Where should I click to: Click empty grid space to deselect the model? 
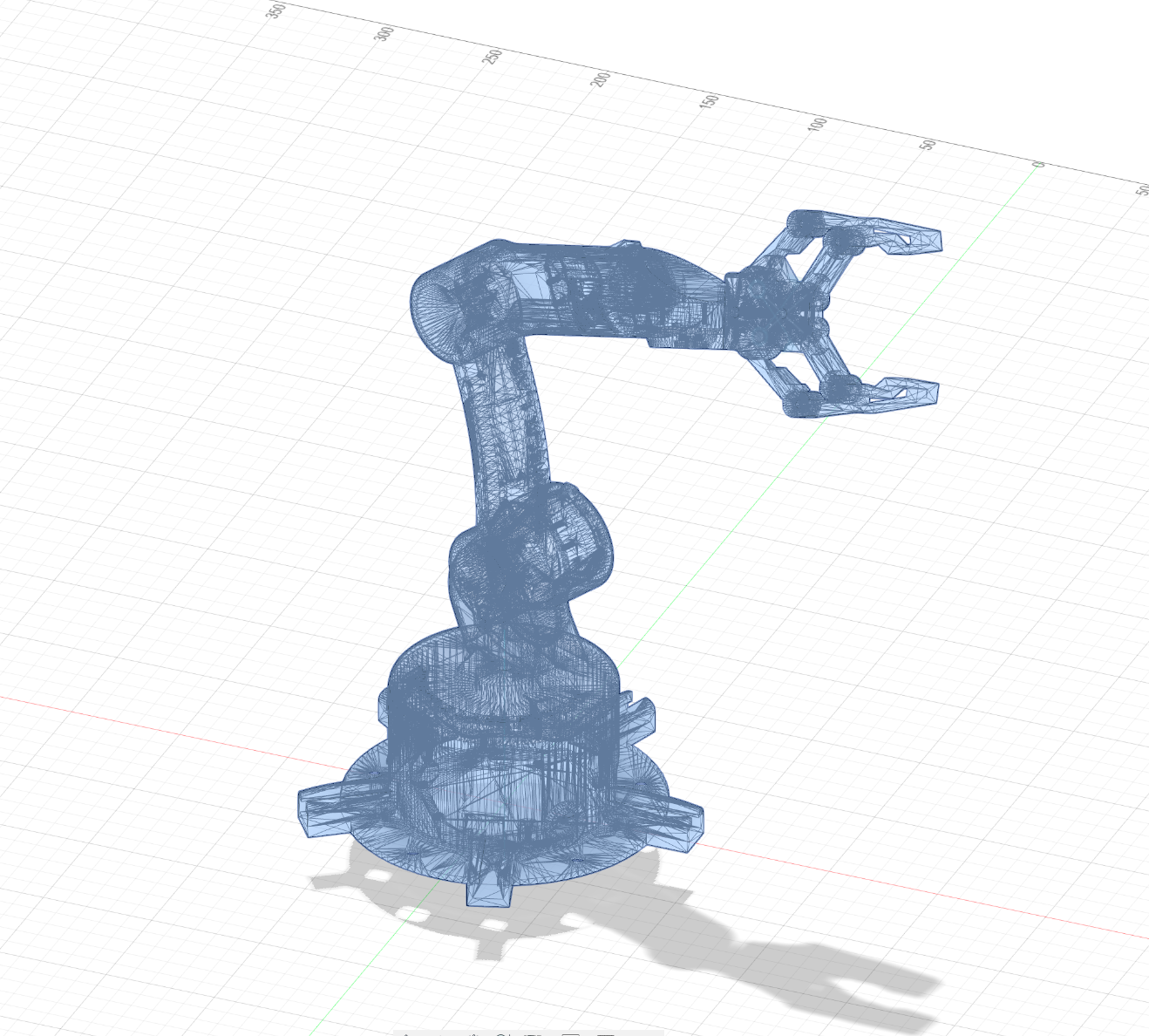174,349
